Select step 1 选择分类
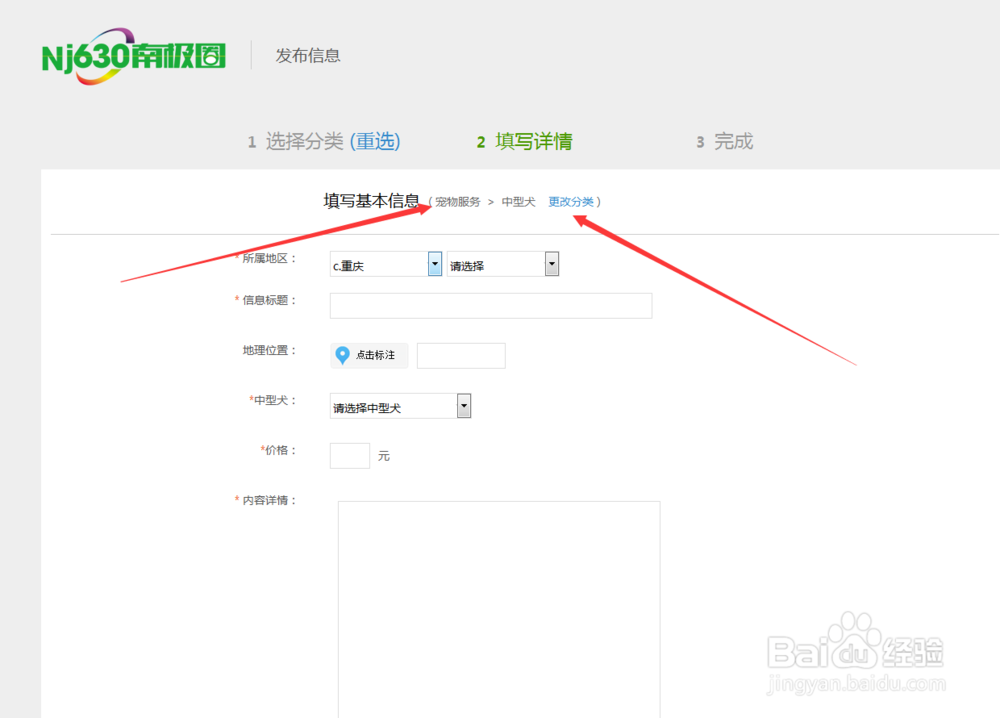This screenshot has width=1000, height=718. [295, 141]
